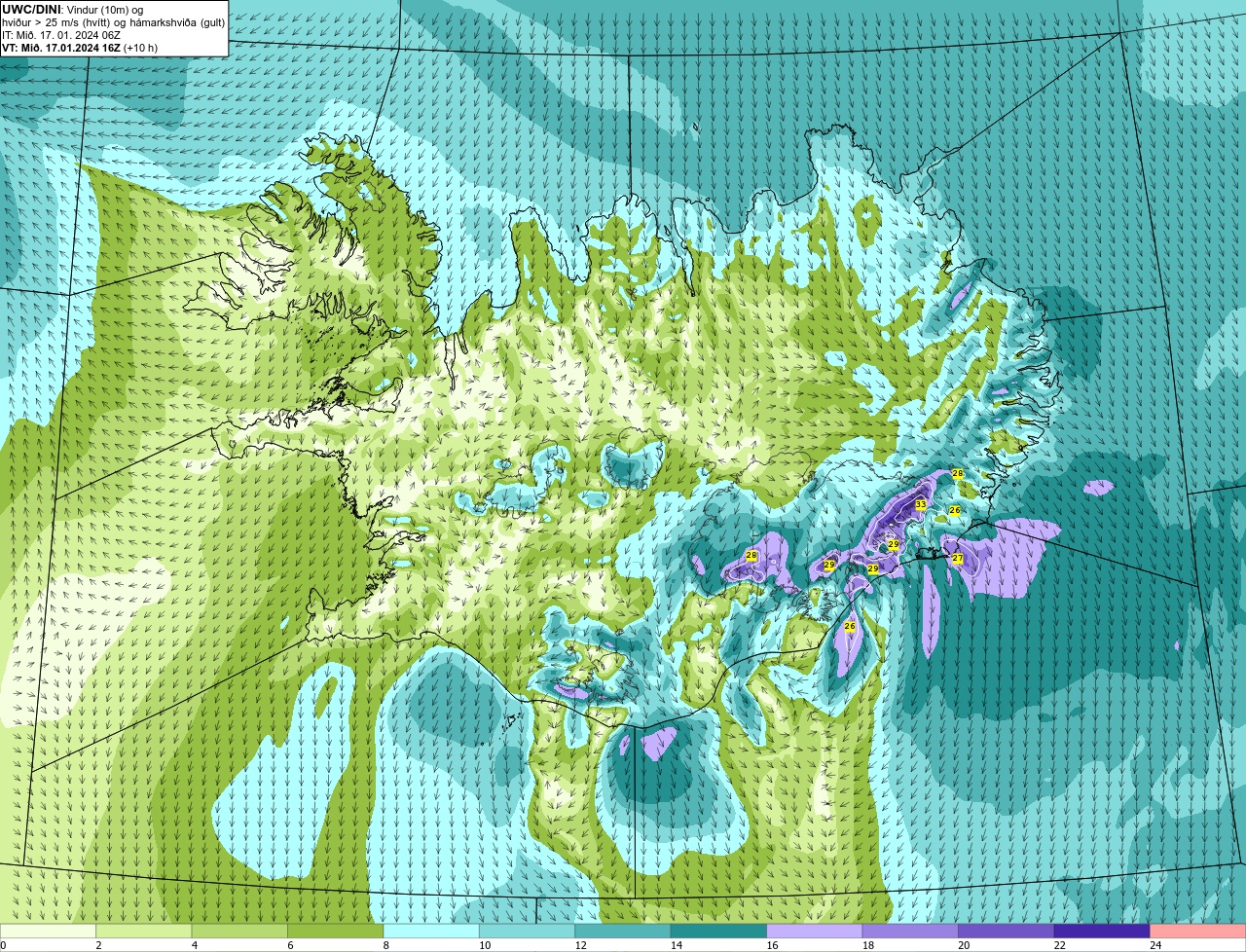Click the 2–4 m/s legend color swatch

point(144,931)
